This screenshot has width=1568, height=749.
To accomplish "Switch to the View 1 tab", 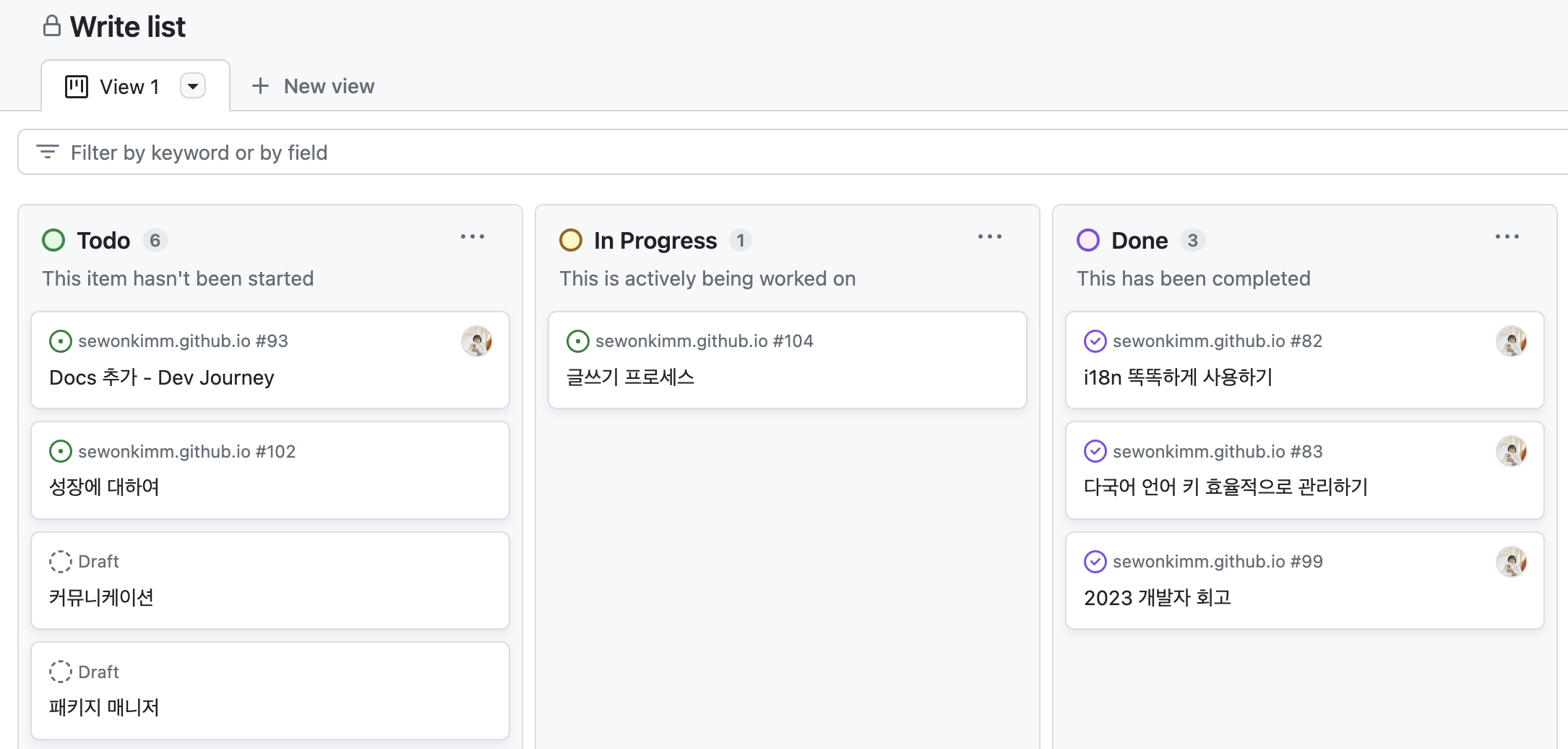I will (129, 86).
